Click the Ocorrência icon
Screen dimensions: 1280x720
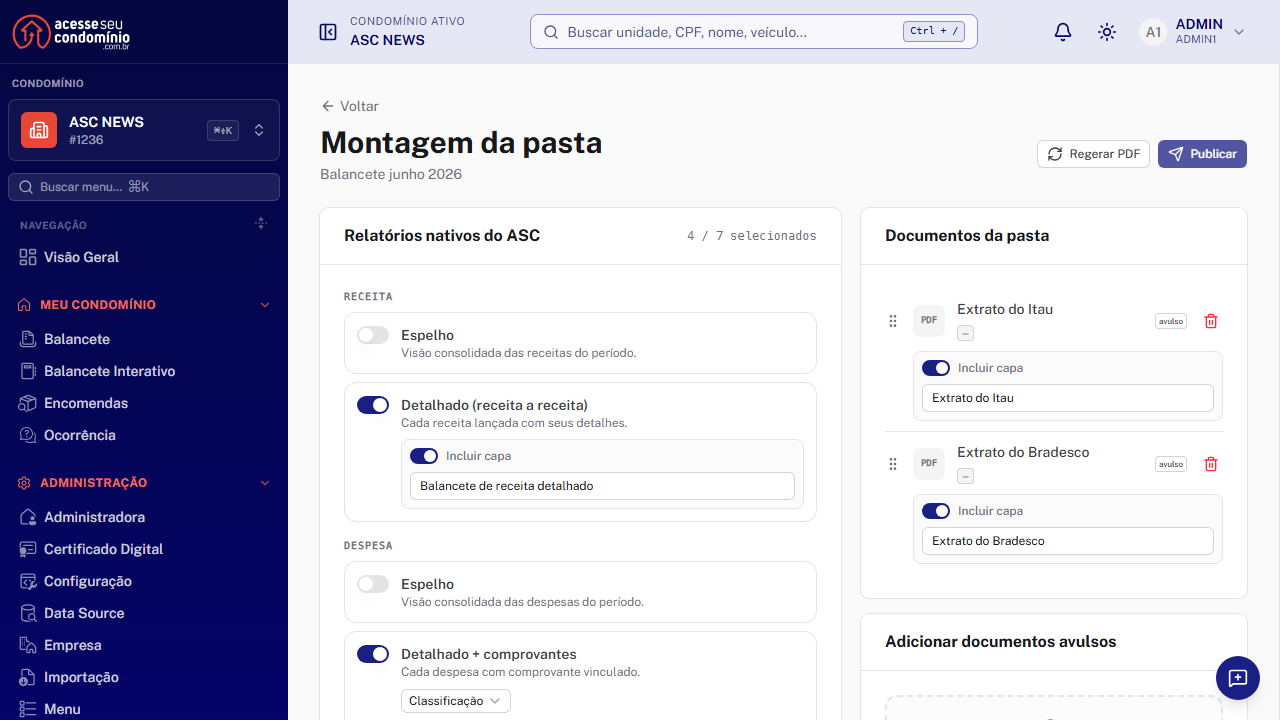point(28,435)
